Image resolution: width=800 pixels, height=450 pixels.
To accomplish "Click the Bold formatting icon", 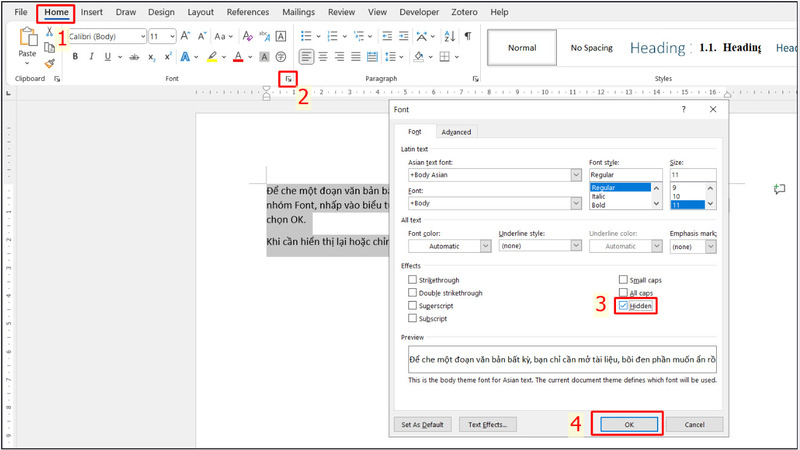I will [75, 57].
